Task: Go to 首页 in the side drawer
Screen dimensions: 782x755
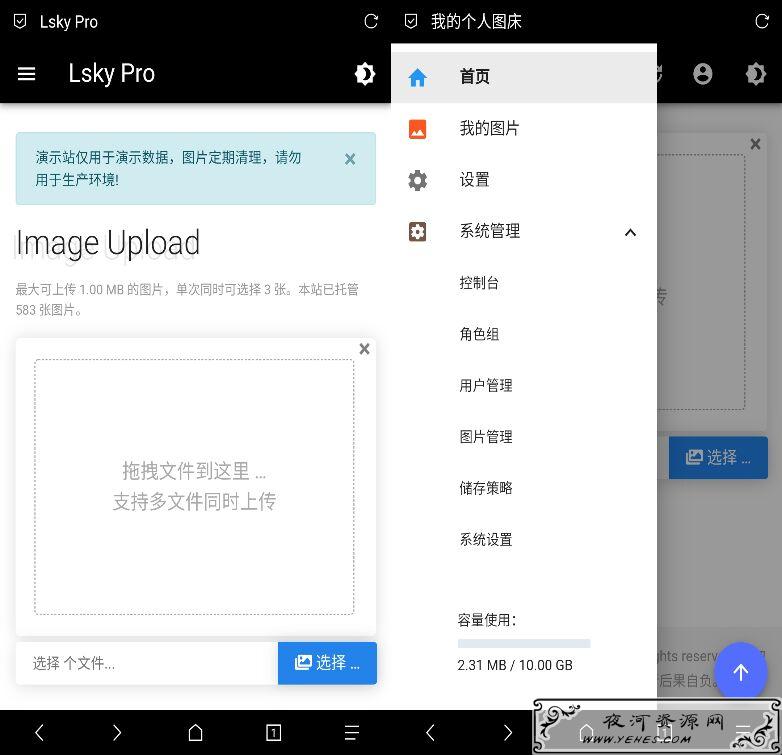Action: [x=524, y=77]
